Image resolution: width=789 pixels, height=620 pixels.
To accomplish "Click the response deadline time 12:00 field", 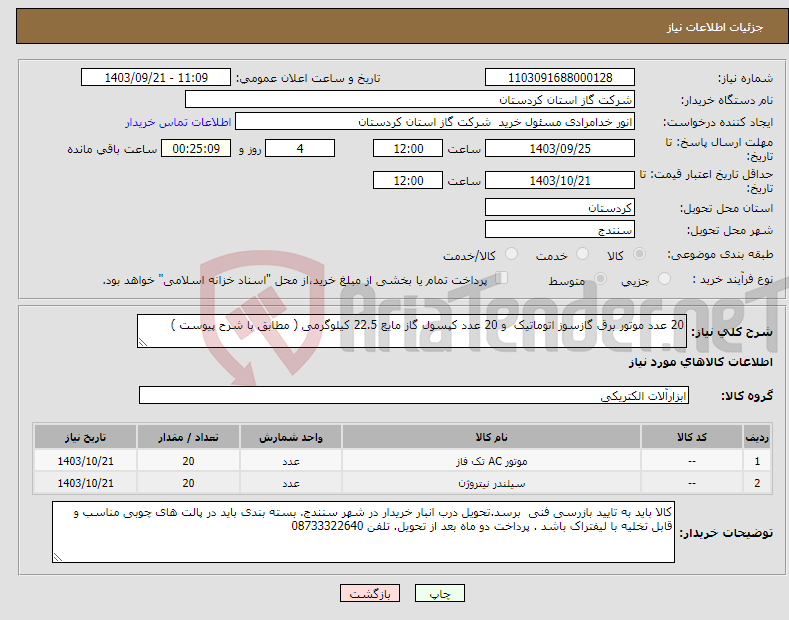I will [x=408, y=148].
